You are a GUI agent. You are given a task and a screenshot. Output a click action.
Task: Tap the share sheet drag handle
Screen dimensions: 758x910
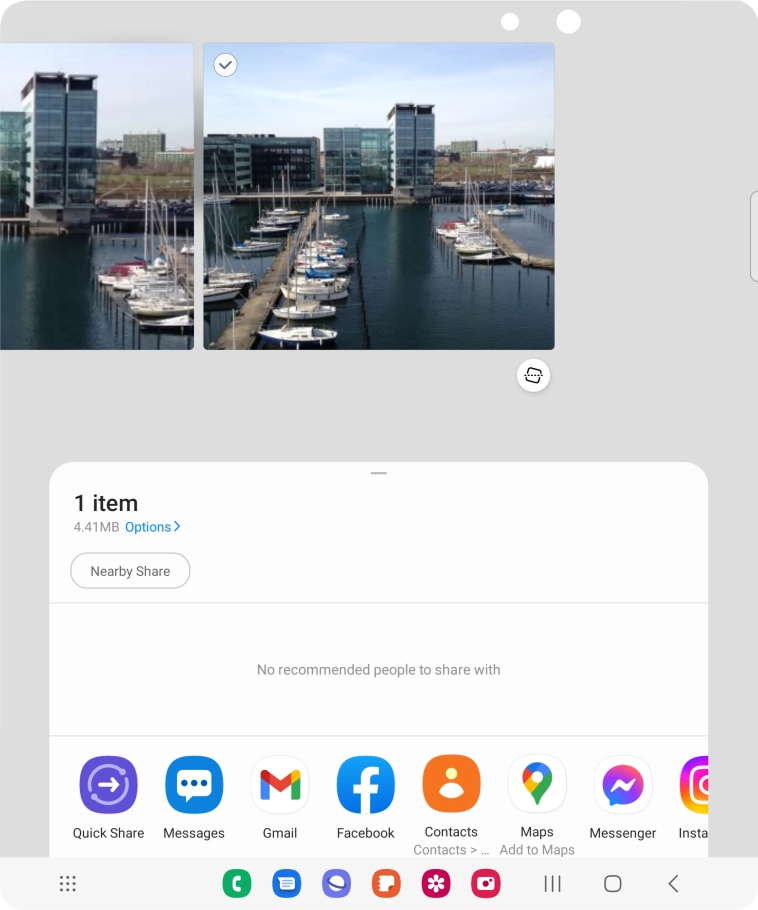[x=379, y=472]
